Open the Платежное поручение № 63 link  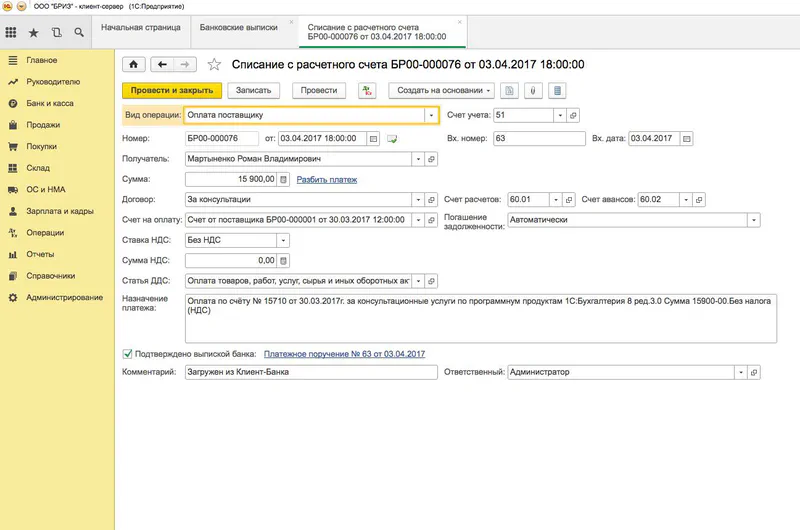point(345,354)
